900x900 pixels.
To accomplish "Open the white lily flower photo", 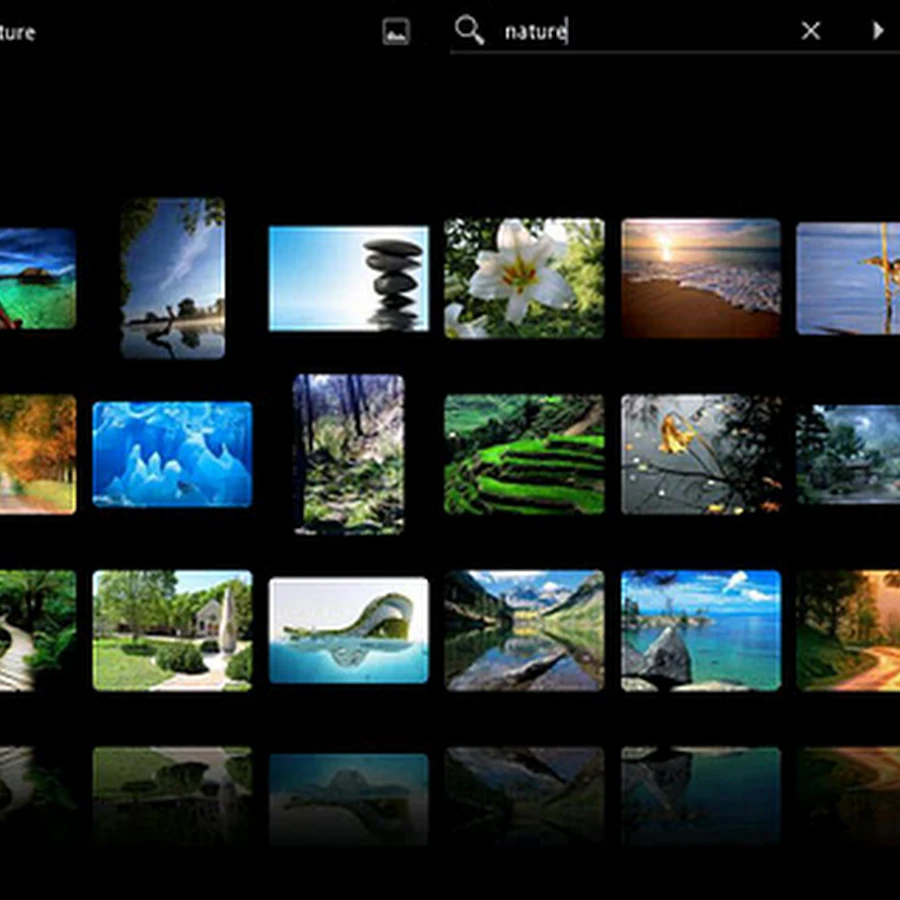I will point(524,278).
